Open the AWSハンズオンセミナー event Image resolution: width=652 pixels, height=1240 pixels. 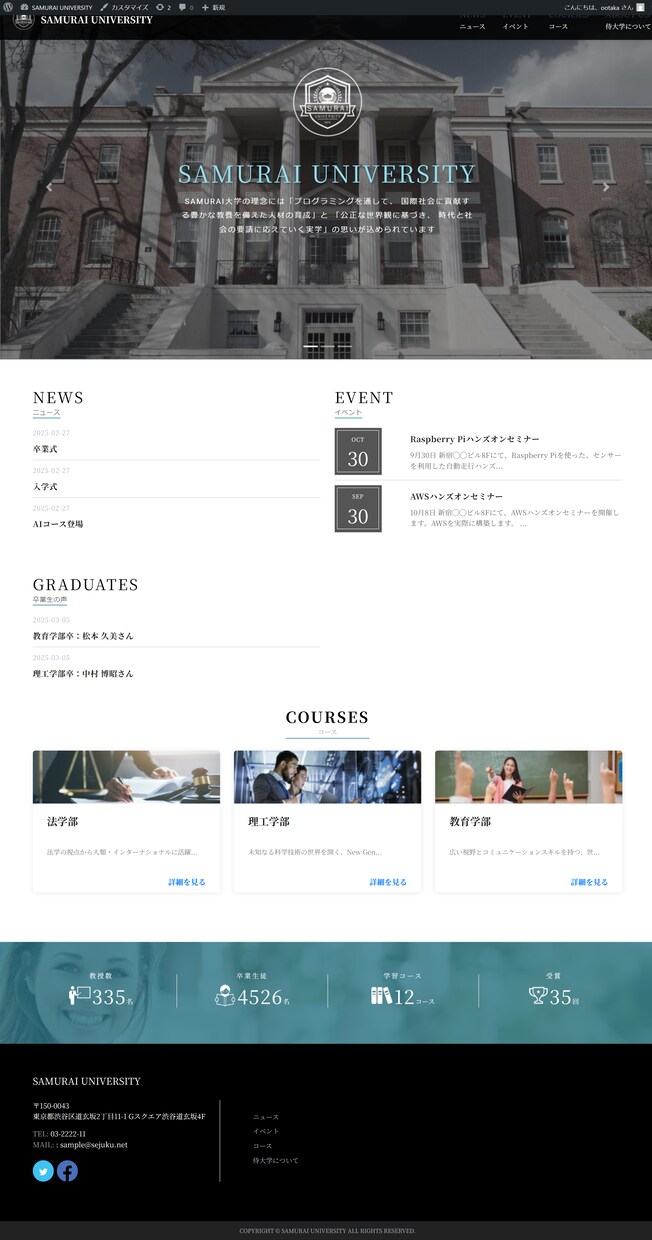click(x=456, y=496)
